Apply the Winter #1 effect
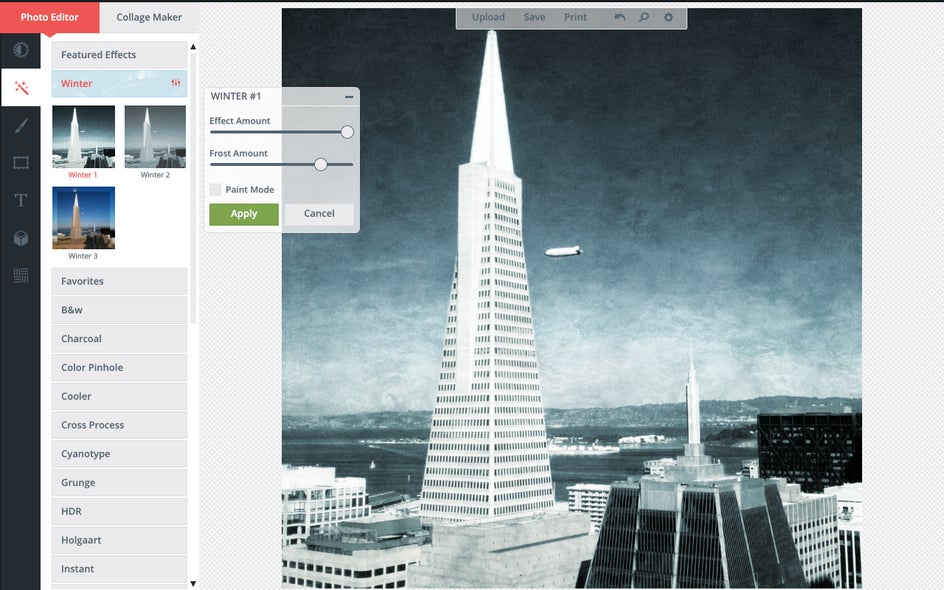The image size is (944, 590). (x=244, y=214)
